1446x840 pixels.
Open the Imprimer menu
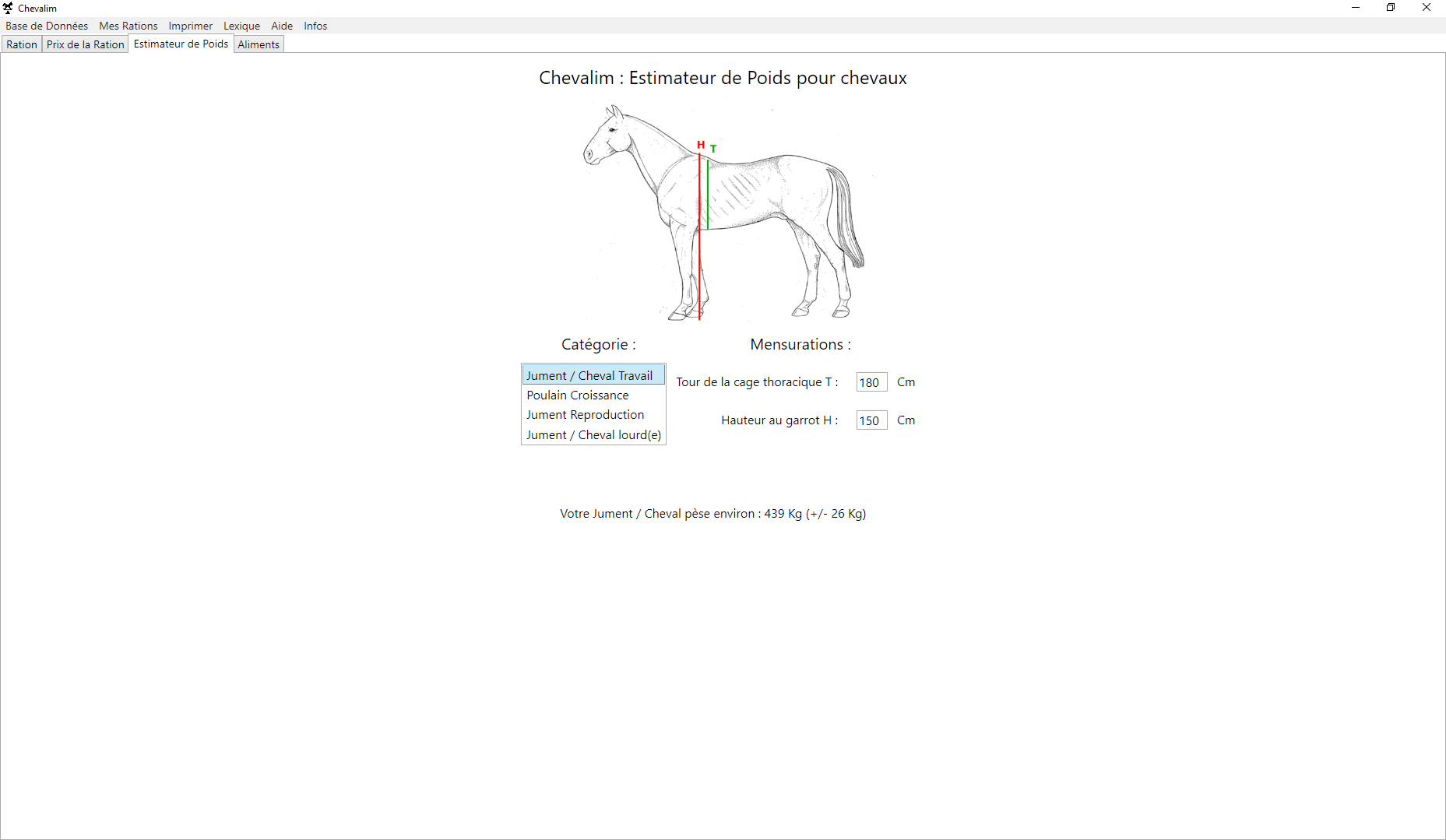[191, 26]
